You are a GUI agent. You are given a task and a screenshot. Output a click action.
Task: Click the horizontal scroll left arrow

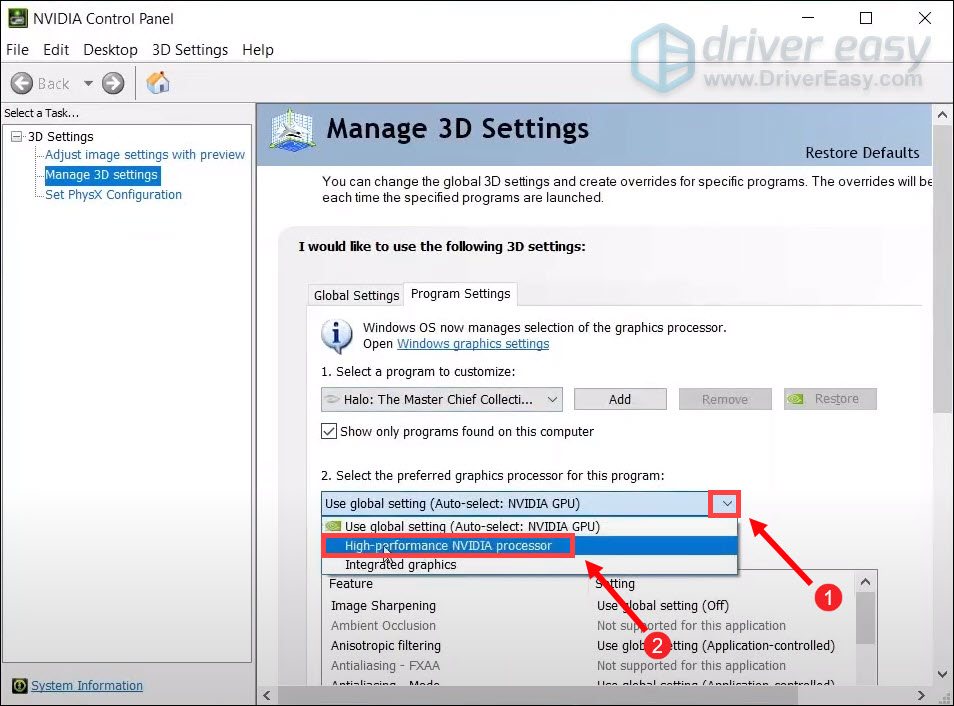[x=266, y=695]
